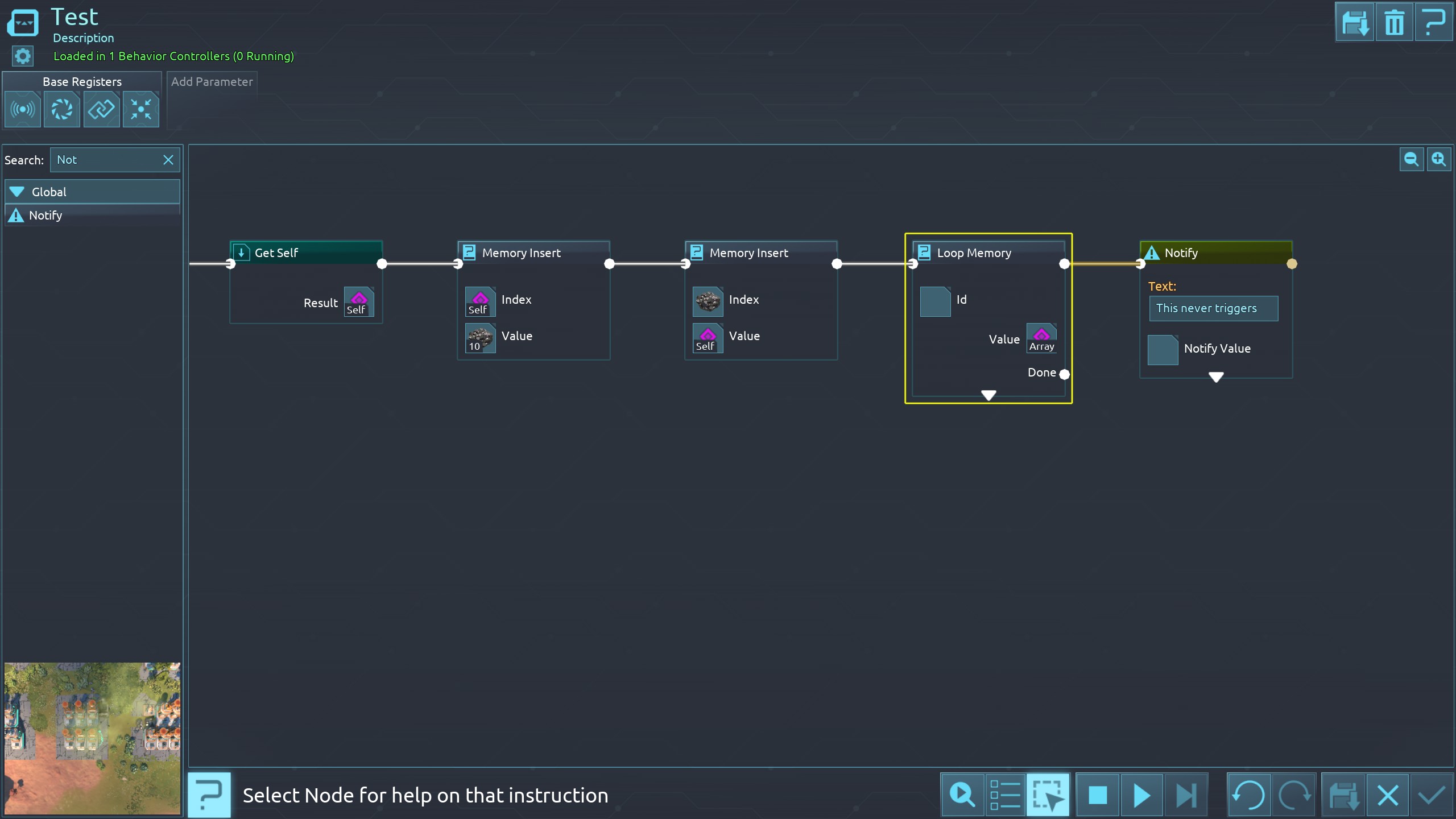
Task: Zoom in the node canvas
Action: (x=1438, y=159)
